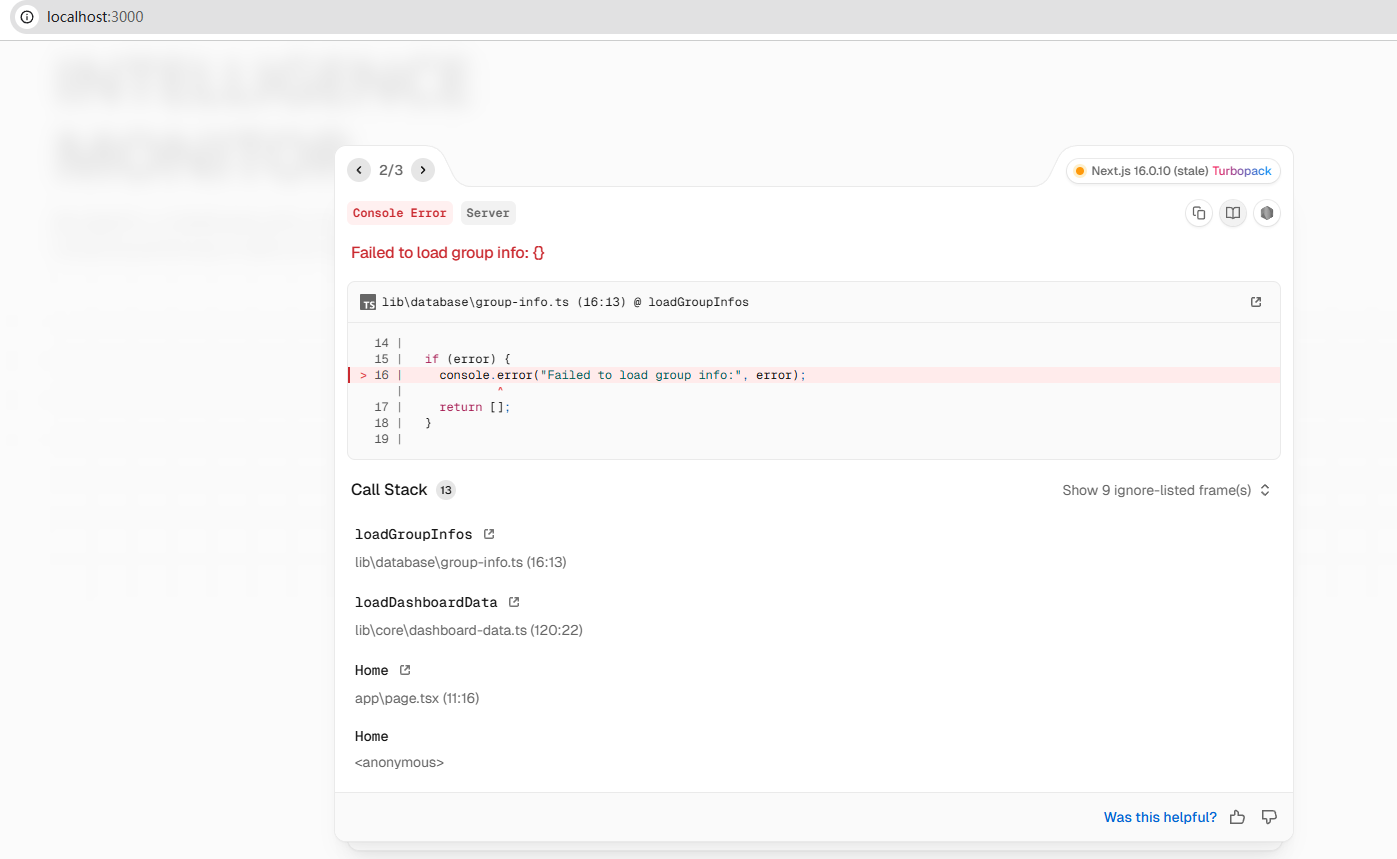Copy error info with the copy icon

point(1199,213)
